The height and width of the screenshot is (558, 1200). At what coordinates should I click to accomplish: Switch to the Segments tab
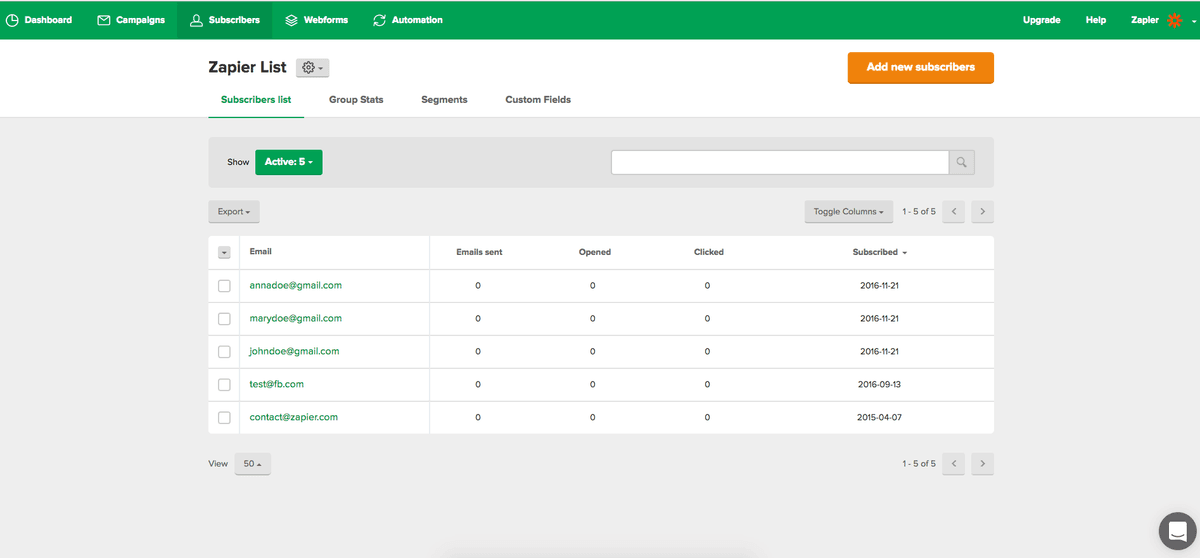444,100
